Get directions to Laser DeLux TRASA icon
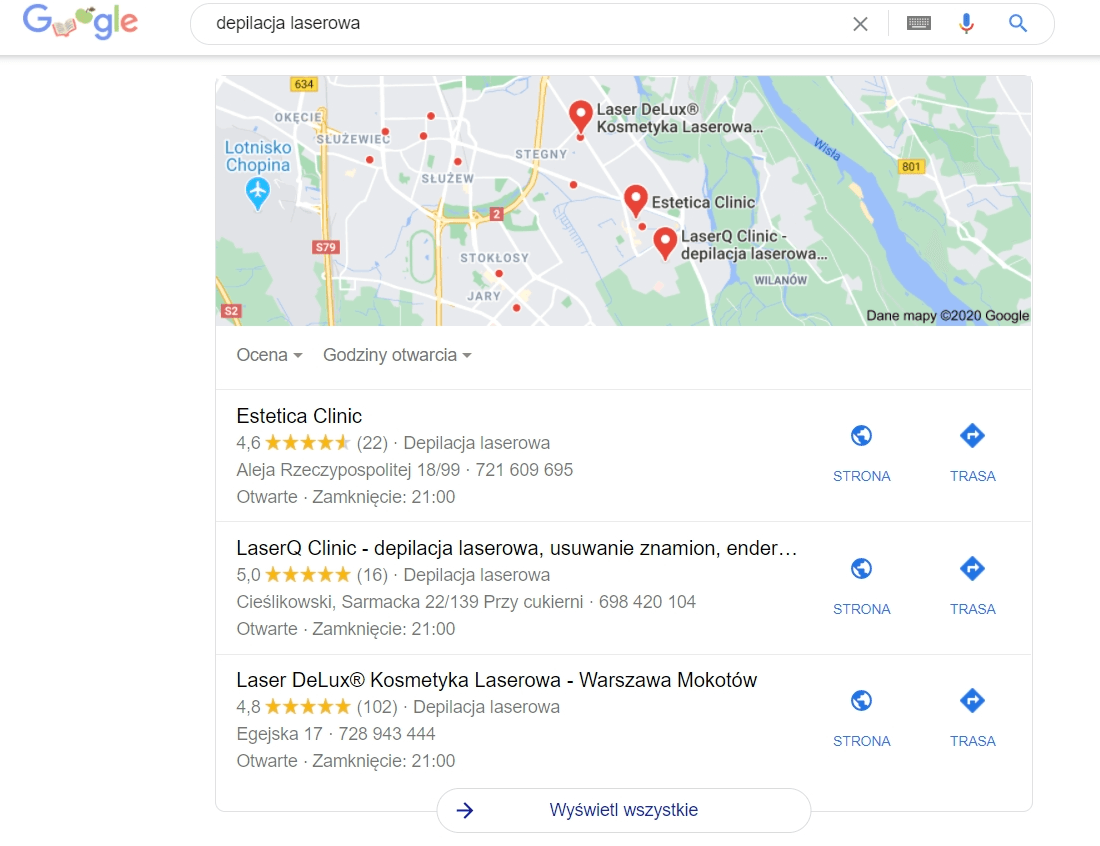1100x846 pixels. (x=972, y=700)
